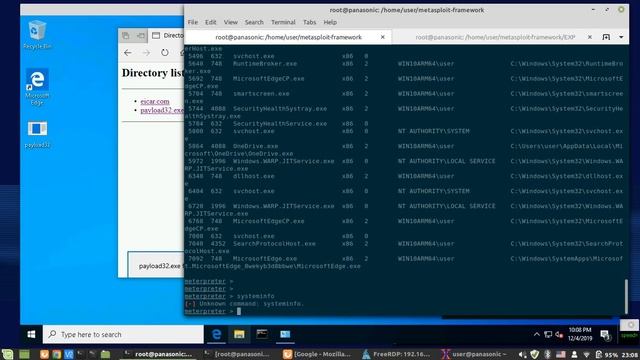Open the terminal File menu
This screenshot has width=640, height=360.
(x=193, y=22)
